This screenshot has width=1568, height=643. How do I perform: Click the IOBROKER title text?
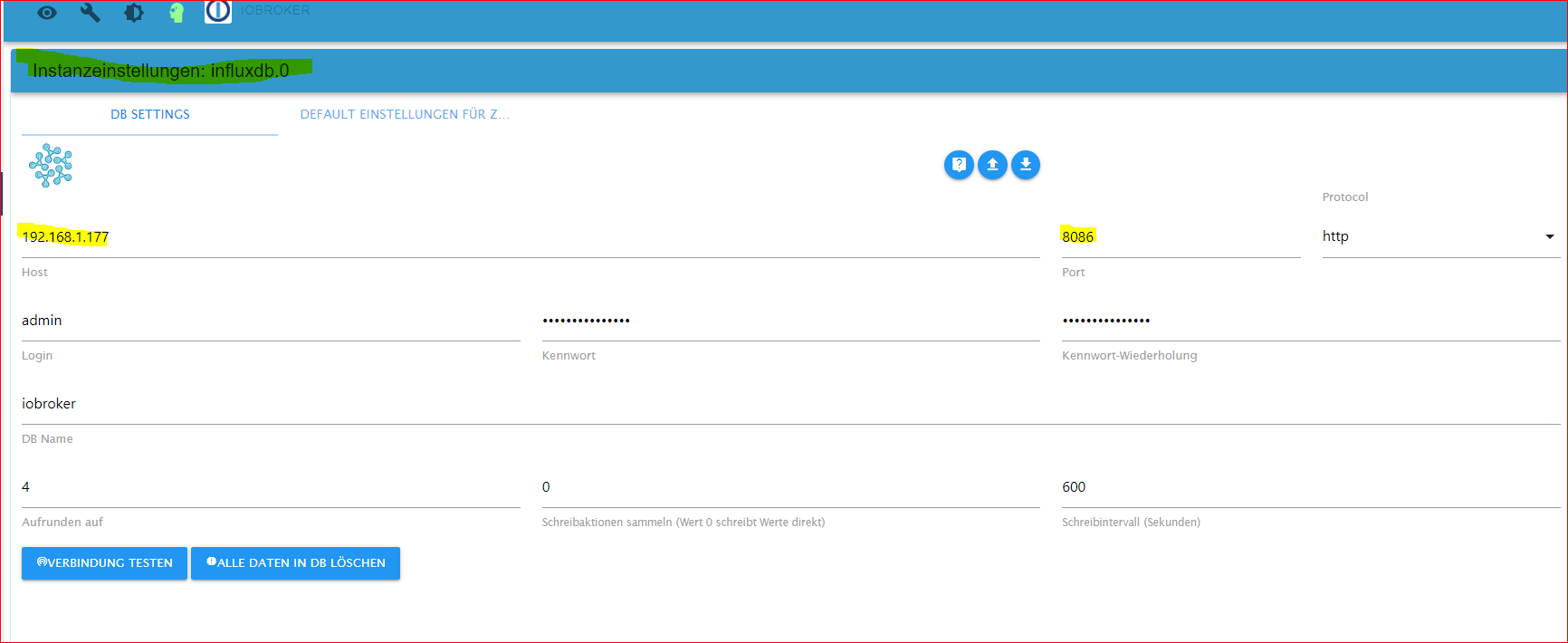click(x=275, y=10)
